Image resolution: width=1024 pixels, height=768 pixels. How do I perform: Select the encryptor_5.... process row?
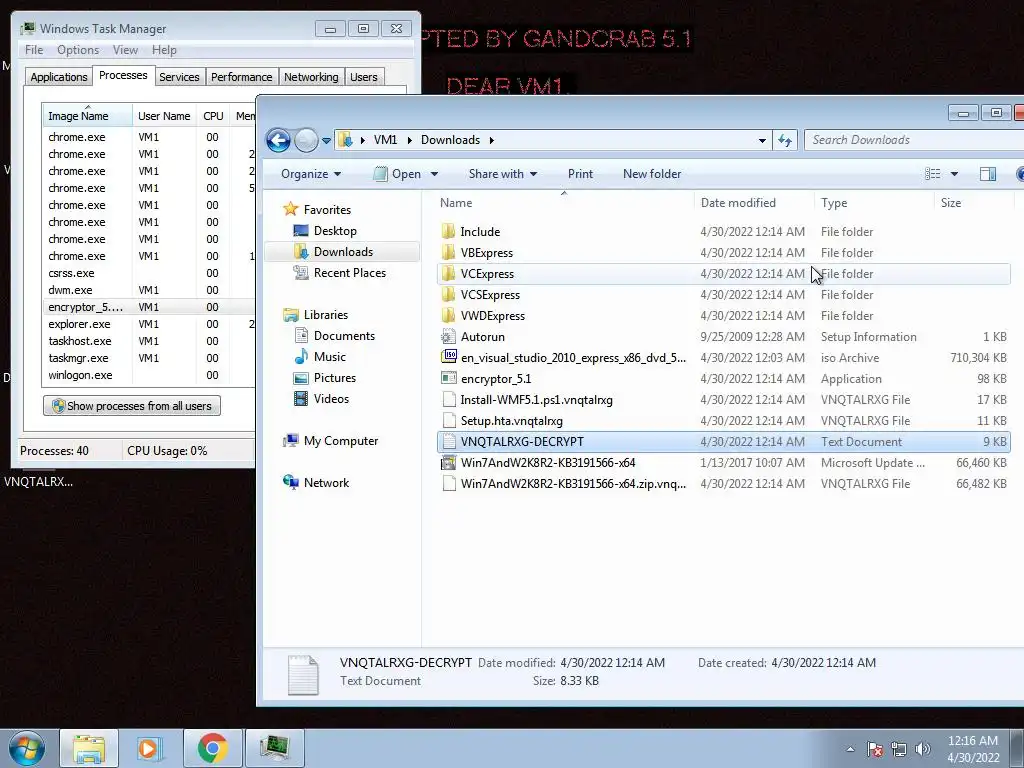pyautogui.click(x=150, y=307)
